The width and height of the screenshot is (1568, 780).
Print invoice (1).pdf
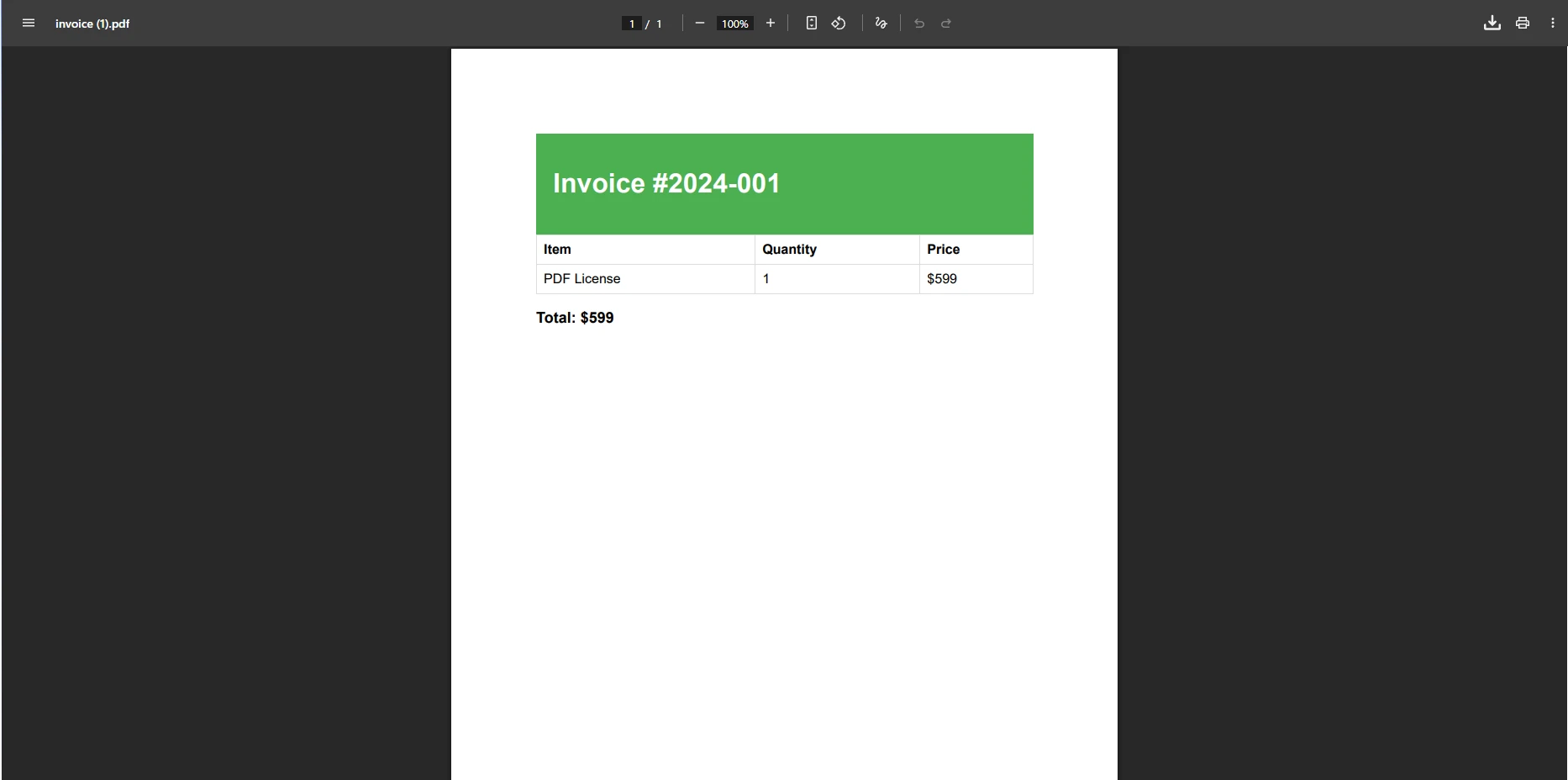(1522, 23)
